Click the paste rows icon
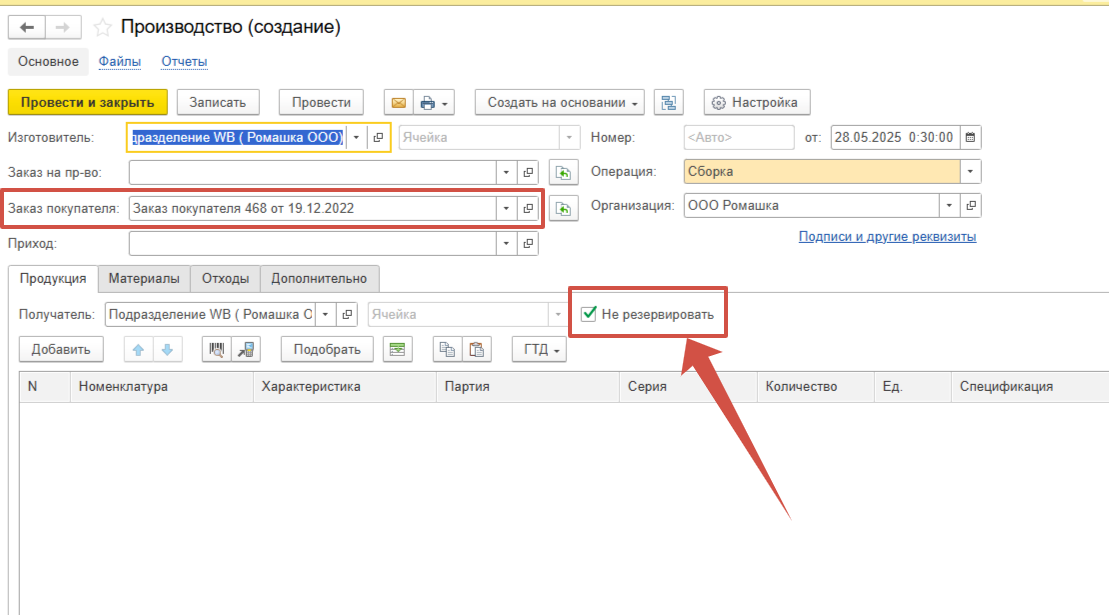Image resolution: width=1109 pixels, height=615 pixels. click(477, 349)
